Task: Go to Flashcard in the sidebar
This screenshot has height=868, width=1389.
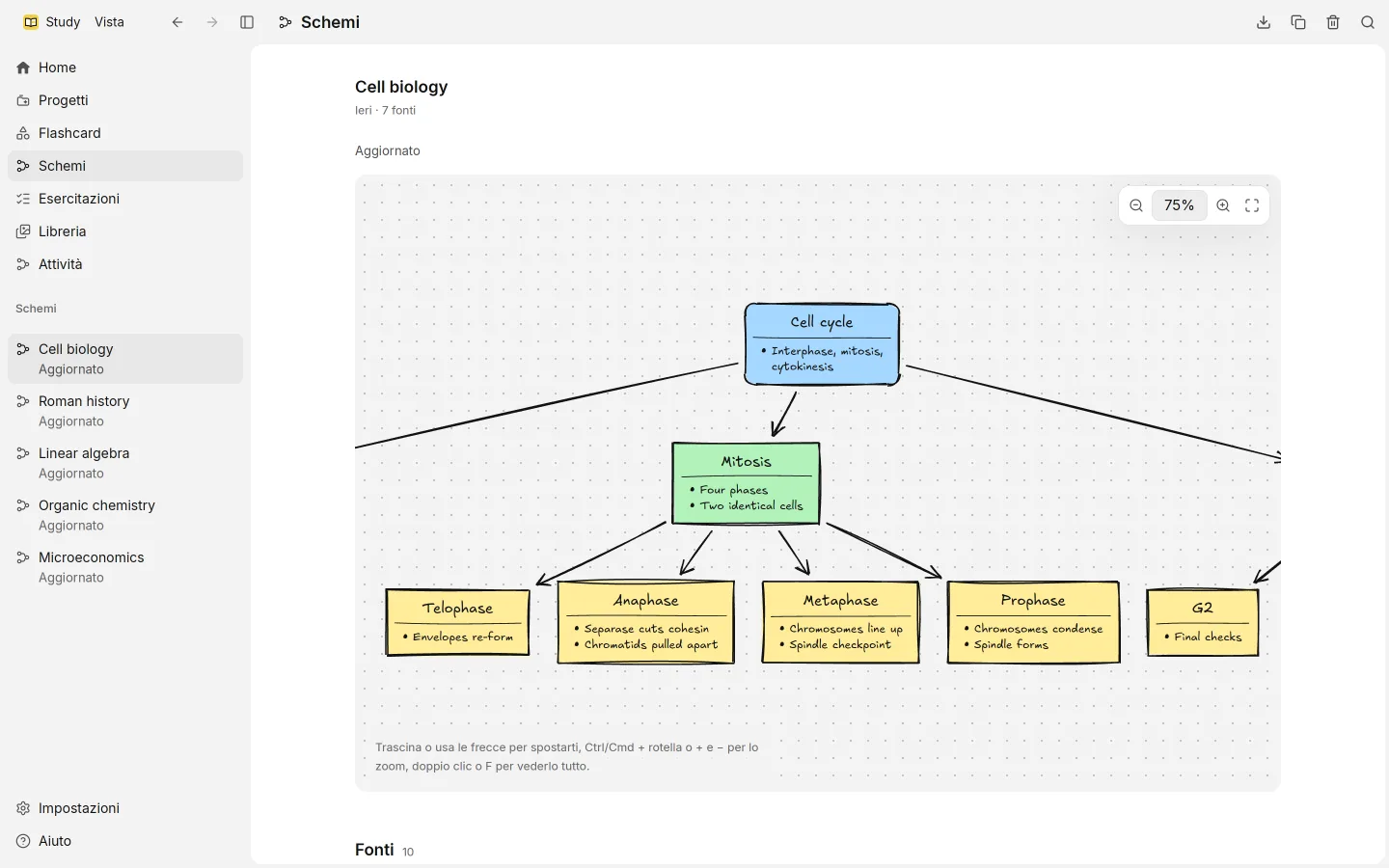Action: pos(125,133)
